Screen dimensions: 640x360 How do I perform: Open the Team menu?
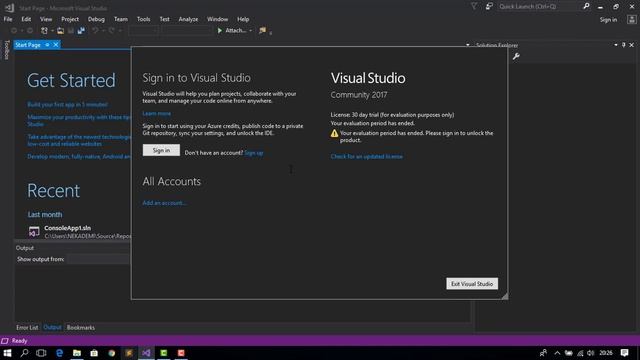click(x=121, y=19)
